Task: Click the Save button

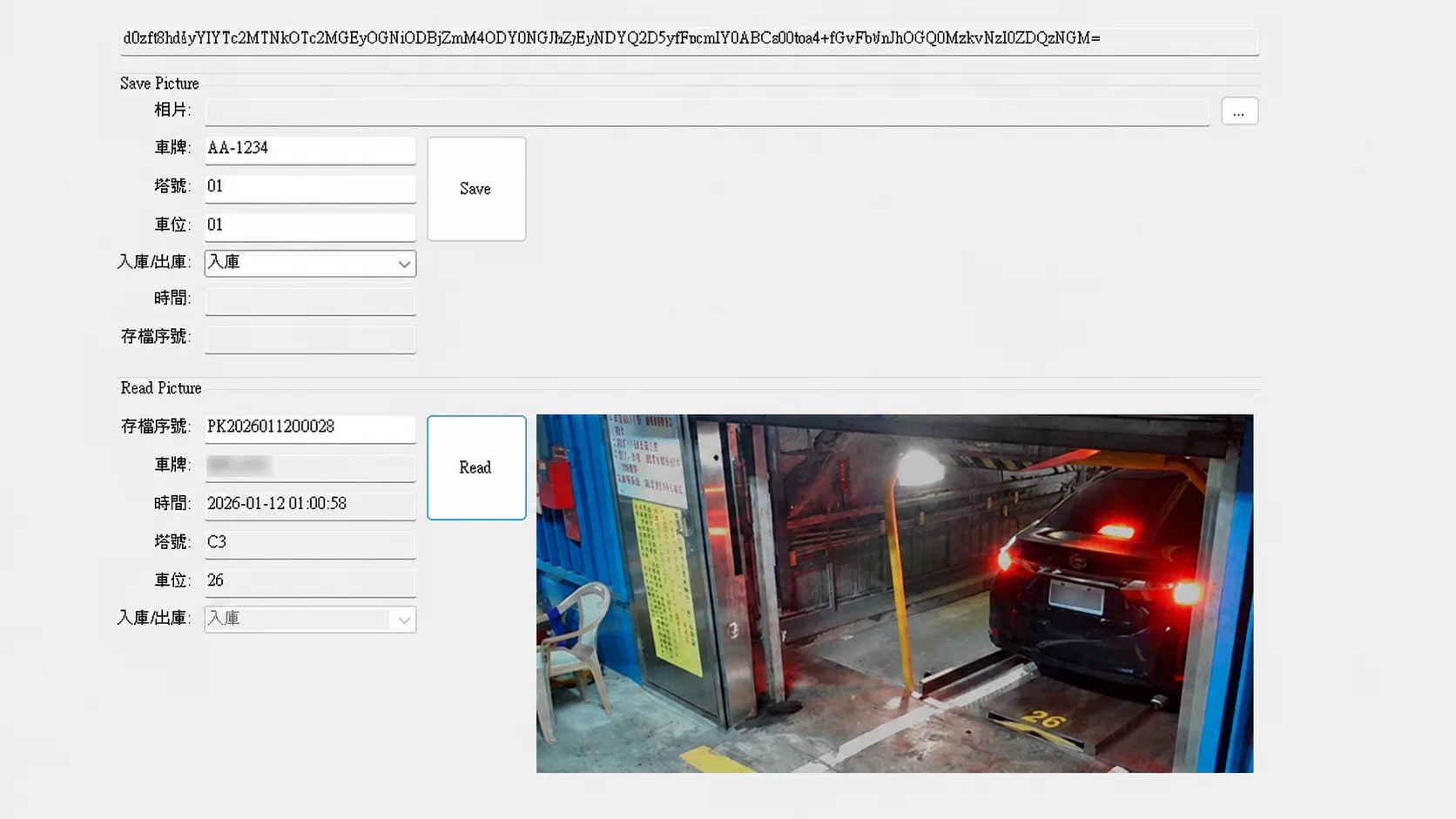Action: pos(476,189)
